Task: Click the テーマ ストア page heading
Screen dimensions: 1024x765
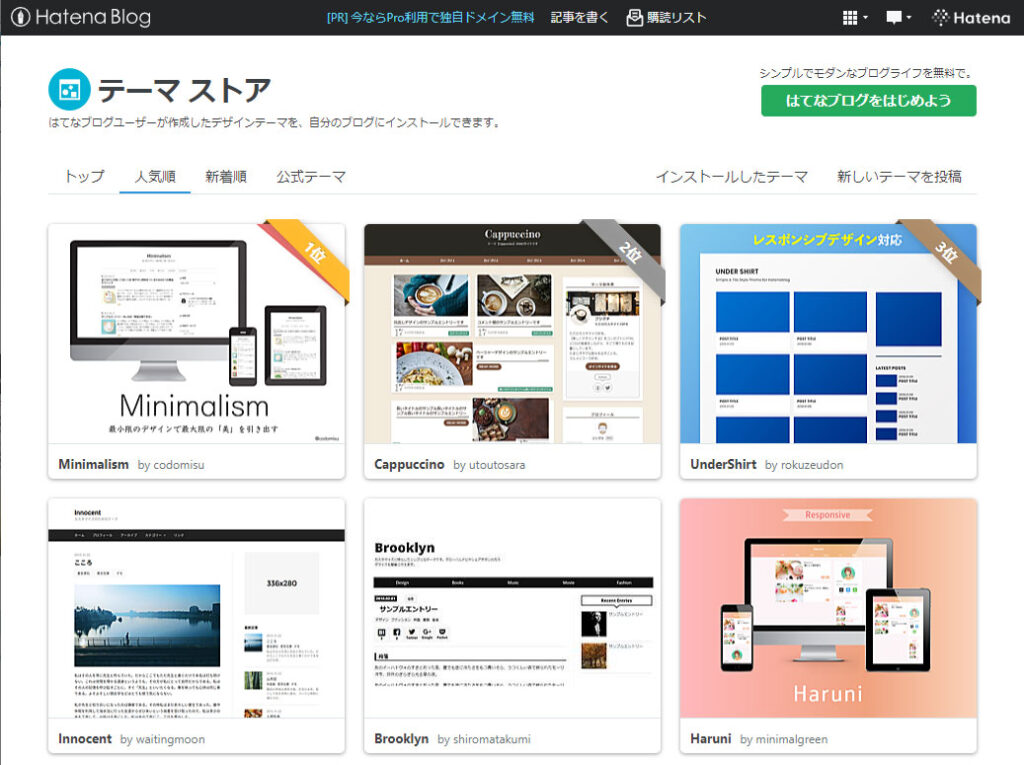Action: (x=184, y=90)
